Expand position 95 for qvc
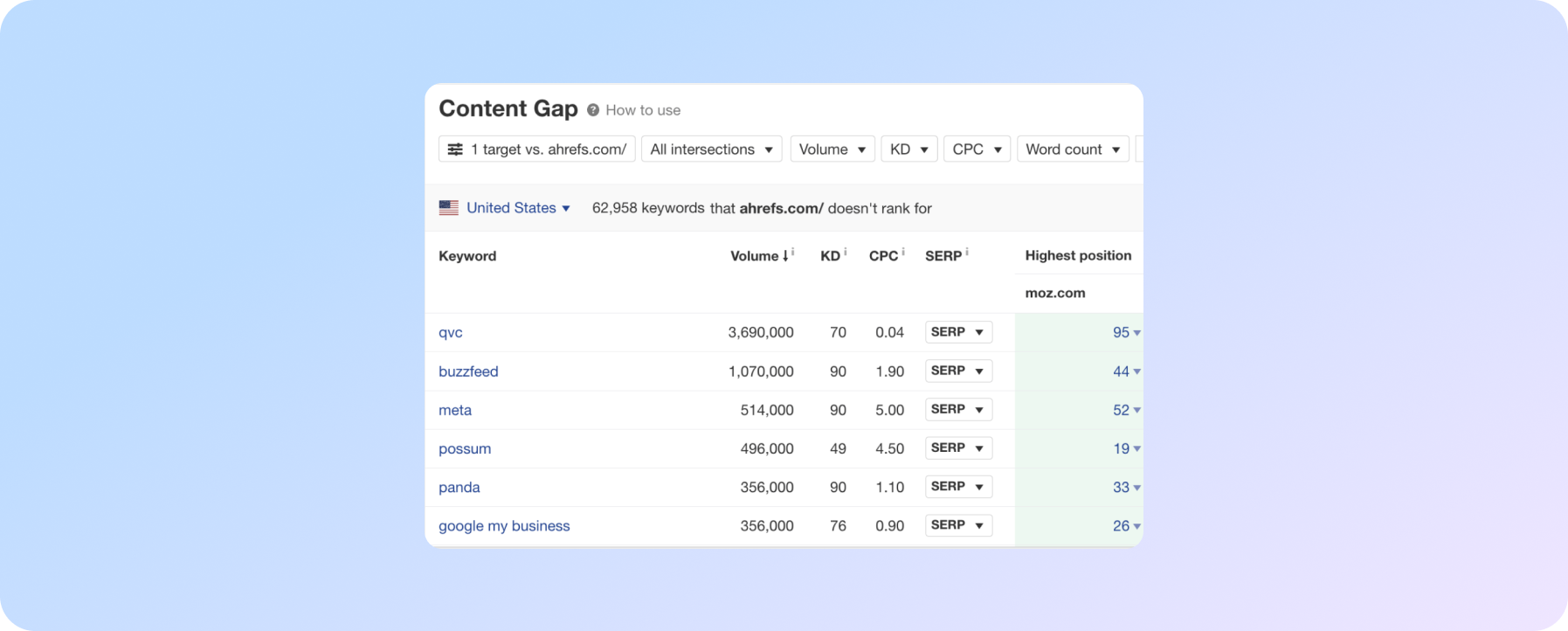1568x631 pixels. pyautogui.click(x=1126, y=332)
